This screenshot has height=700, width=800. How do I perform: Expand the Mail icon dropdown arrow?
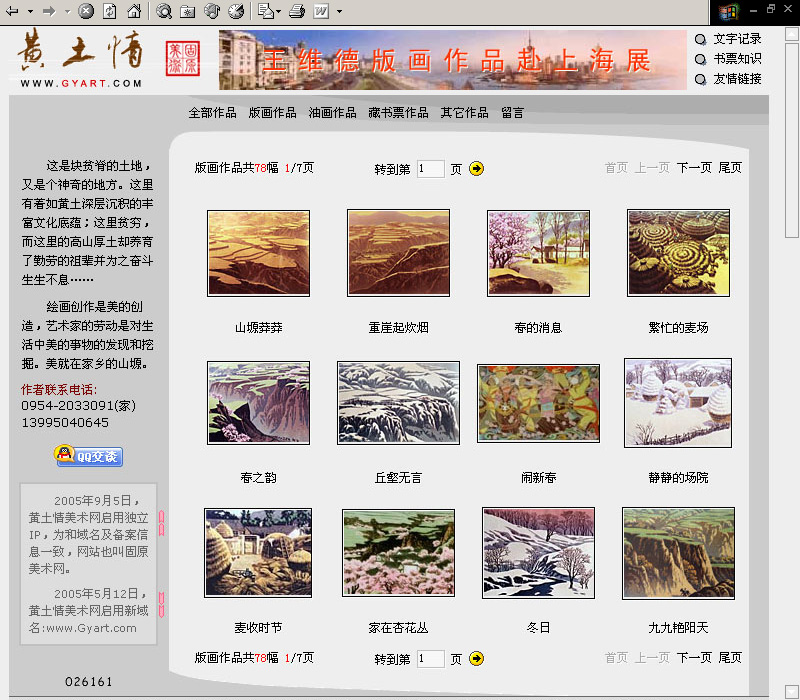pyautogui.click(x=279, y=11)
